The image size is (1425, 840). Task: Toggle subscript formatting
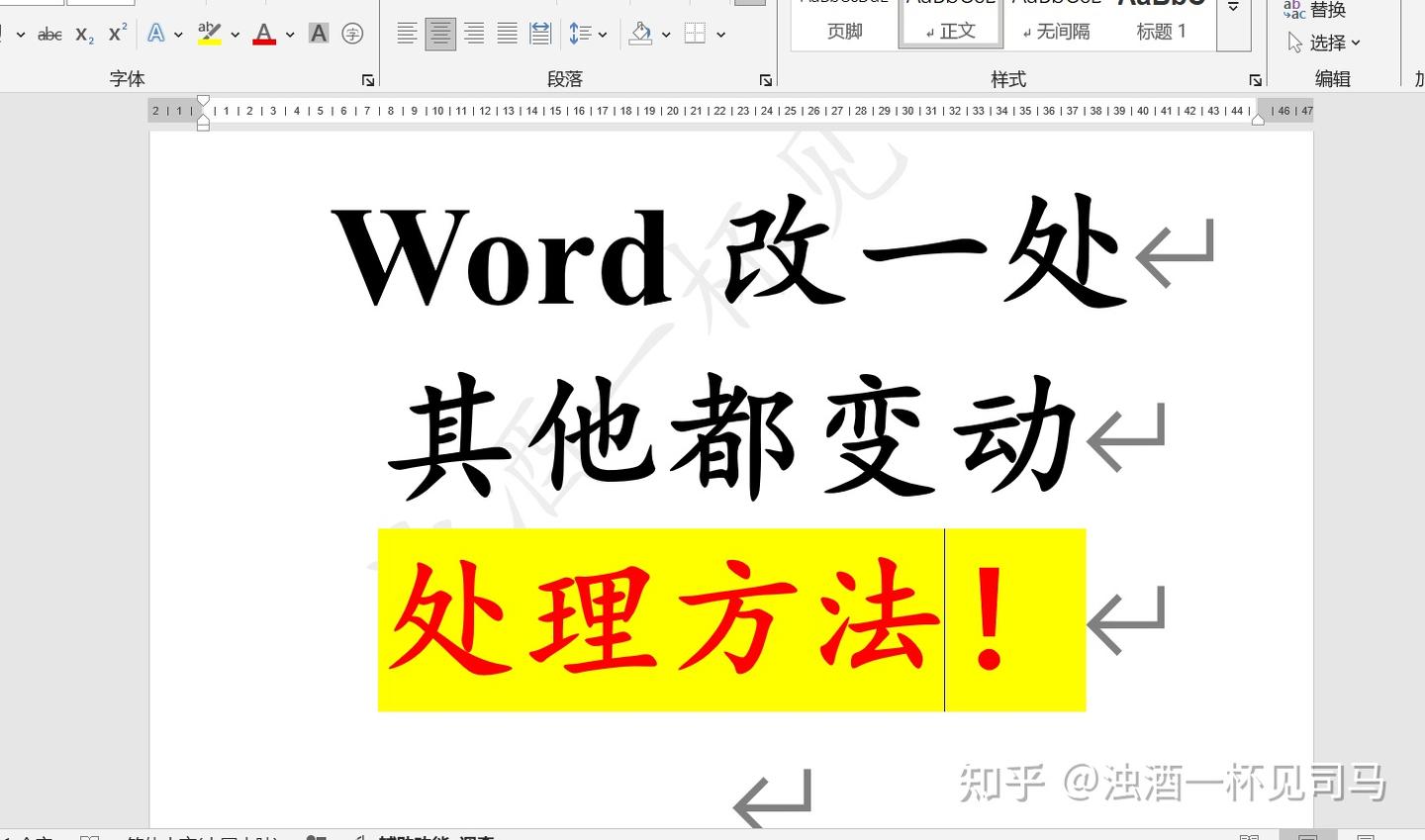click(x=85, y=35)
